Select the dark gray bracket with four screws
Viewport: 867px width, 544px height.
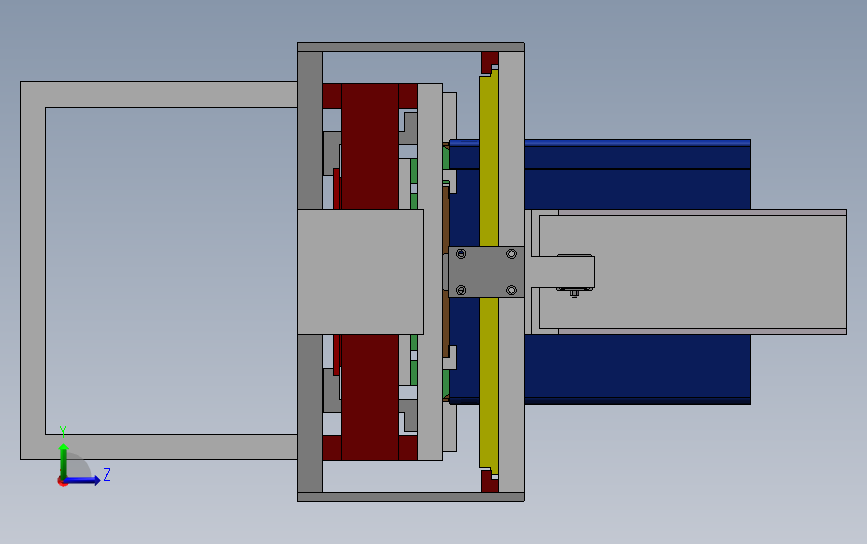click(486, 272)
